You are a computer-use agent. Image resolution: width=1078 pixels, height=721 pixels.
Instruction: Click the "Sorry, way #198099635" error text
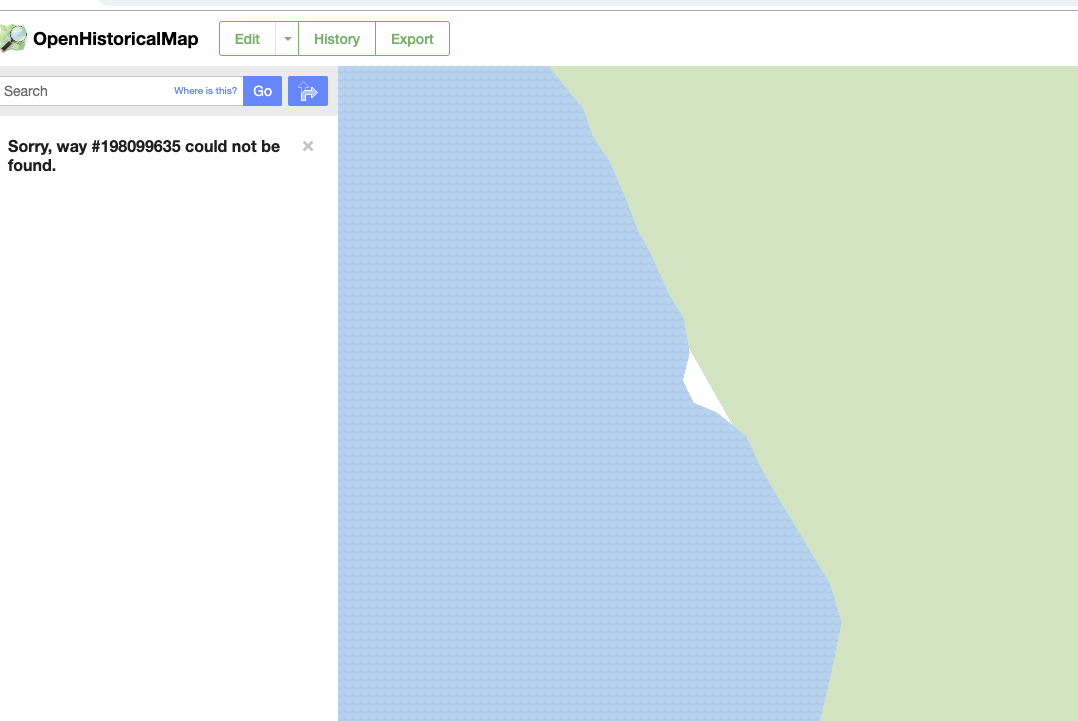[x=143, y=156]
